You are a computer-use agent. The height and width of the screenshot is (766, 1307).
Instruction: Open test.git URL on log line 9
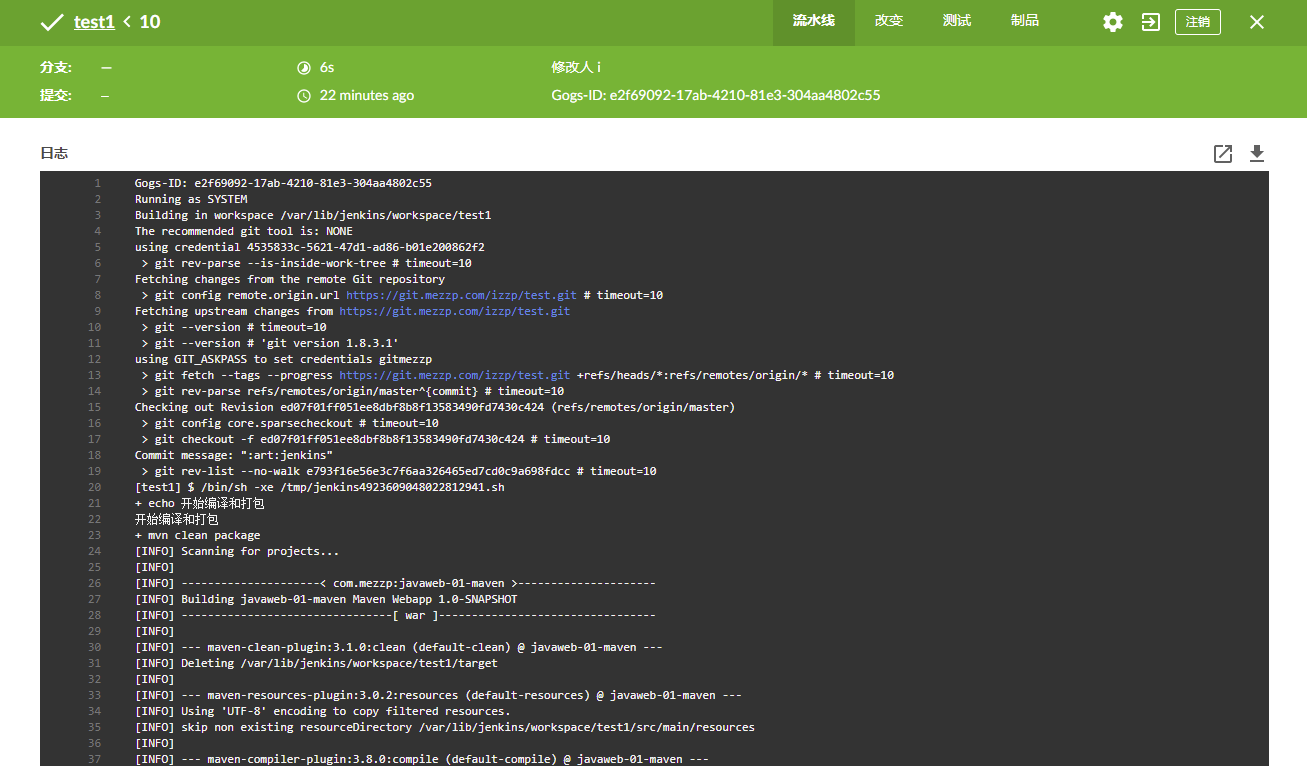tap(455, 311)
